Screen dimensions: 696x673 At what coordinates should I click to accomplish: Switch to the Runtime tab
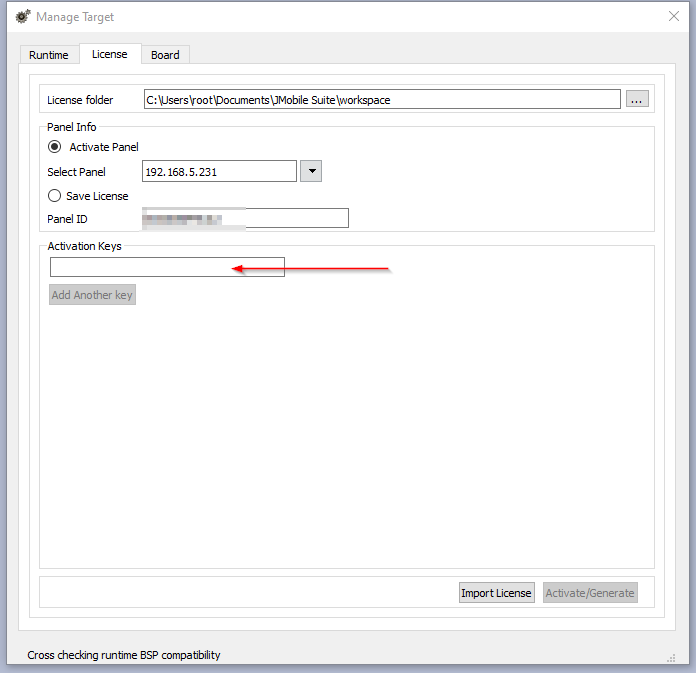49,55
